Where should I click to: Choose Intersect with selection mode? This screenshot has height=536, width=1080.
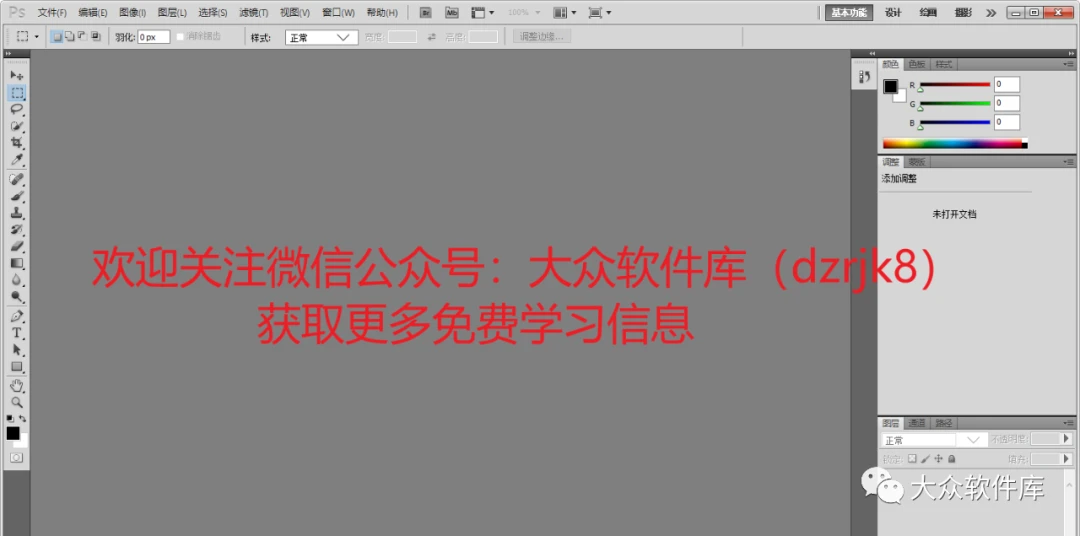point(95,37)
